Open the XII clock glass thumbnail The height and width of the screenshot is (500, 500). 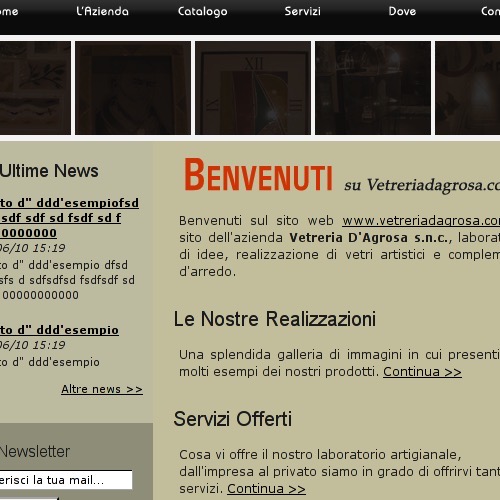[x=253, y=88]
